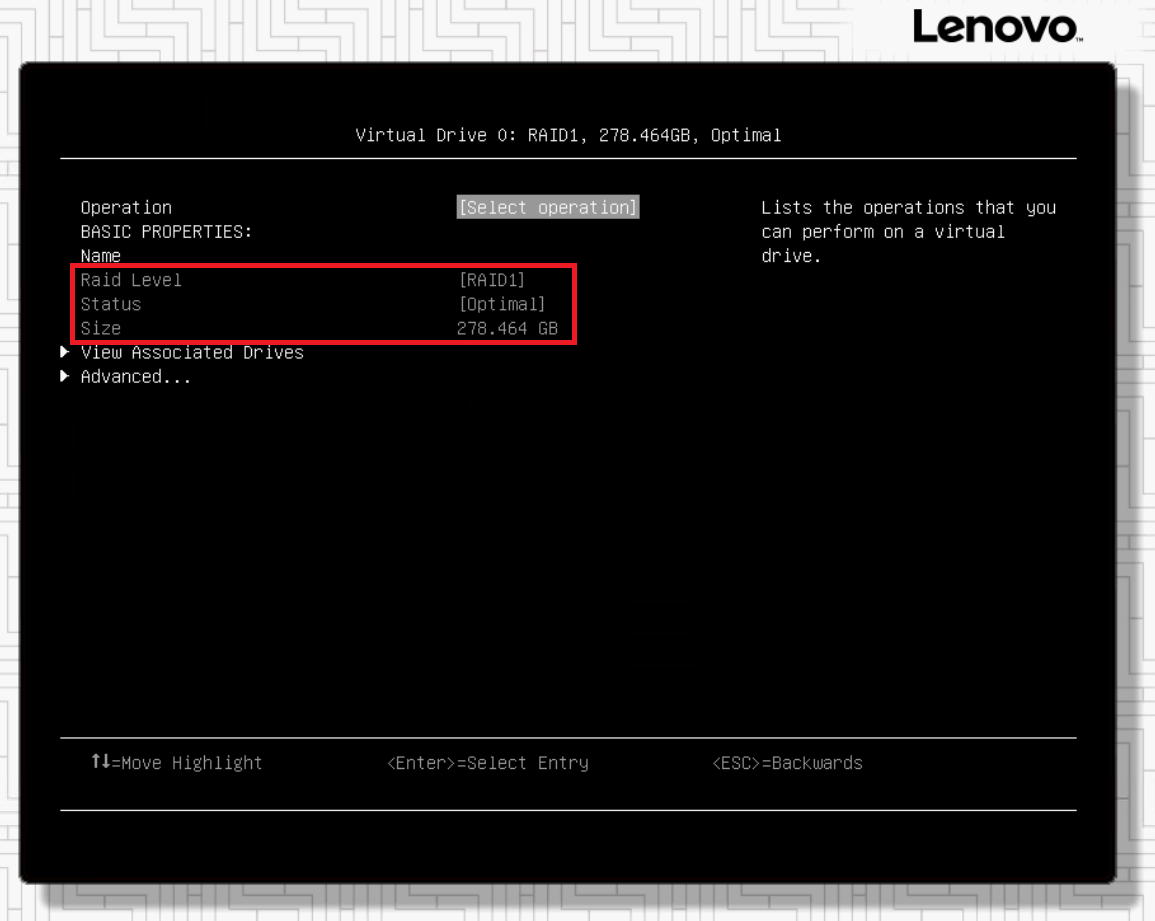The height and width of the screenshot is (921, 1155).
Task: Click the Virtual Drive 0 title text
Action: [x=568, y=135]
